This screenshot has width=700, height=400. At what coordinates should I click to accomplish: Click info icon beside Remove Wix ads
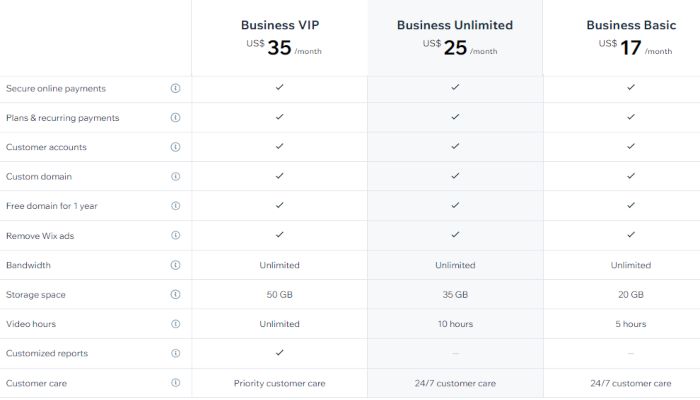[176, 236]
